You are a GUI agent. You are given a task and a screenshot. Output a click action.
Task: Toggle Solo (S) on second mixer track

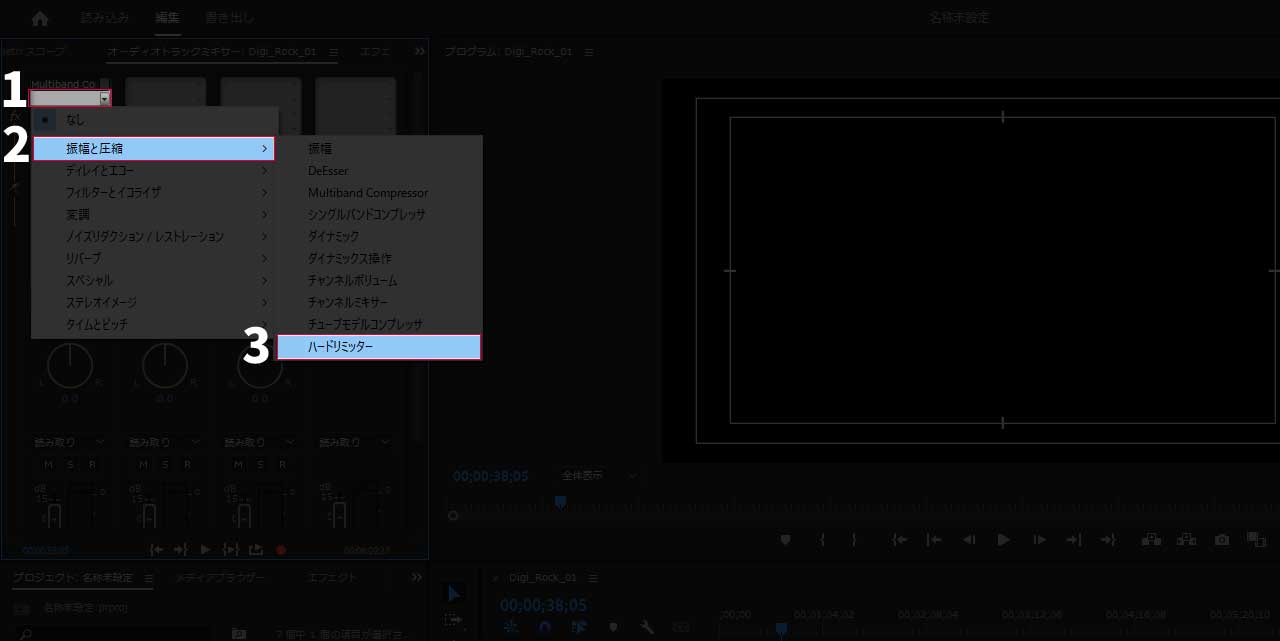[x=165, y=465]
